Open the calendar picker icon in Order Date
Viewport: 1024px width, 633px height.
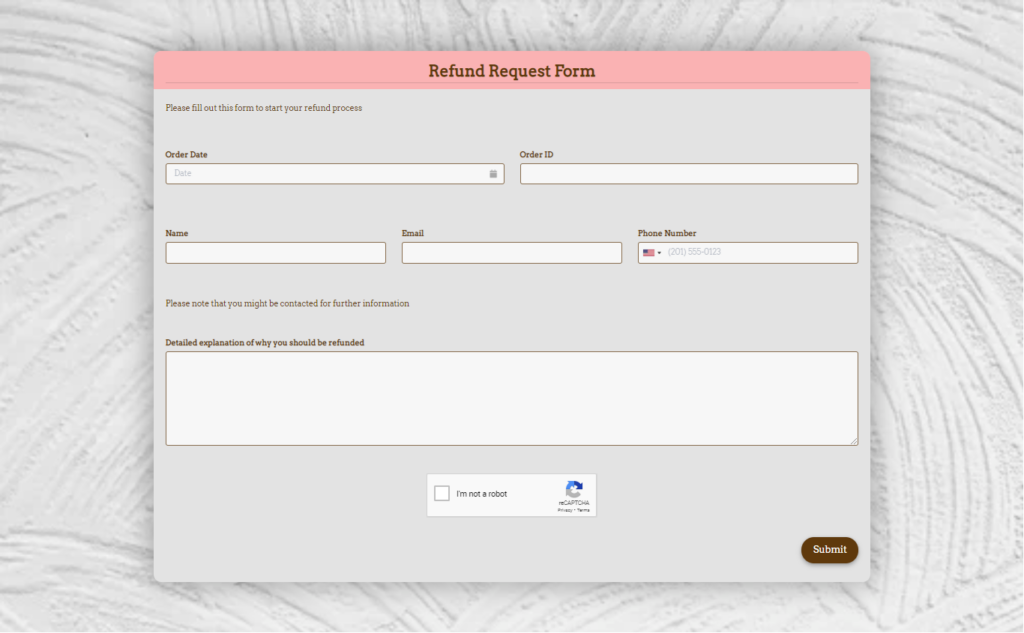click(493, 174)
